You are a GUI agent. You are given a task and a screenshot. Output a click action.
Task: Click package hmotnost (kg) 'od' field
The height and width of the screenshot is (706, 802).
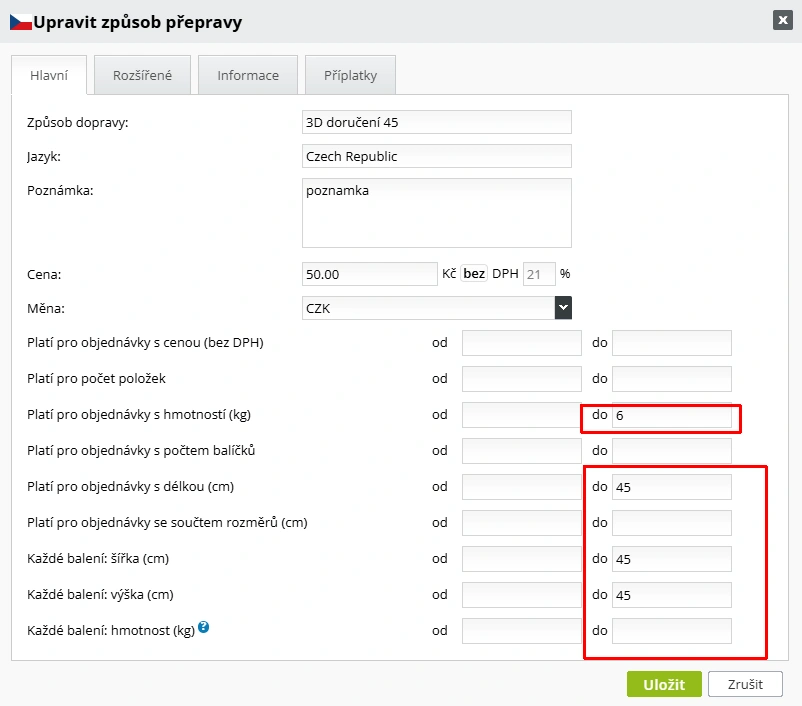point(522,631)
